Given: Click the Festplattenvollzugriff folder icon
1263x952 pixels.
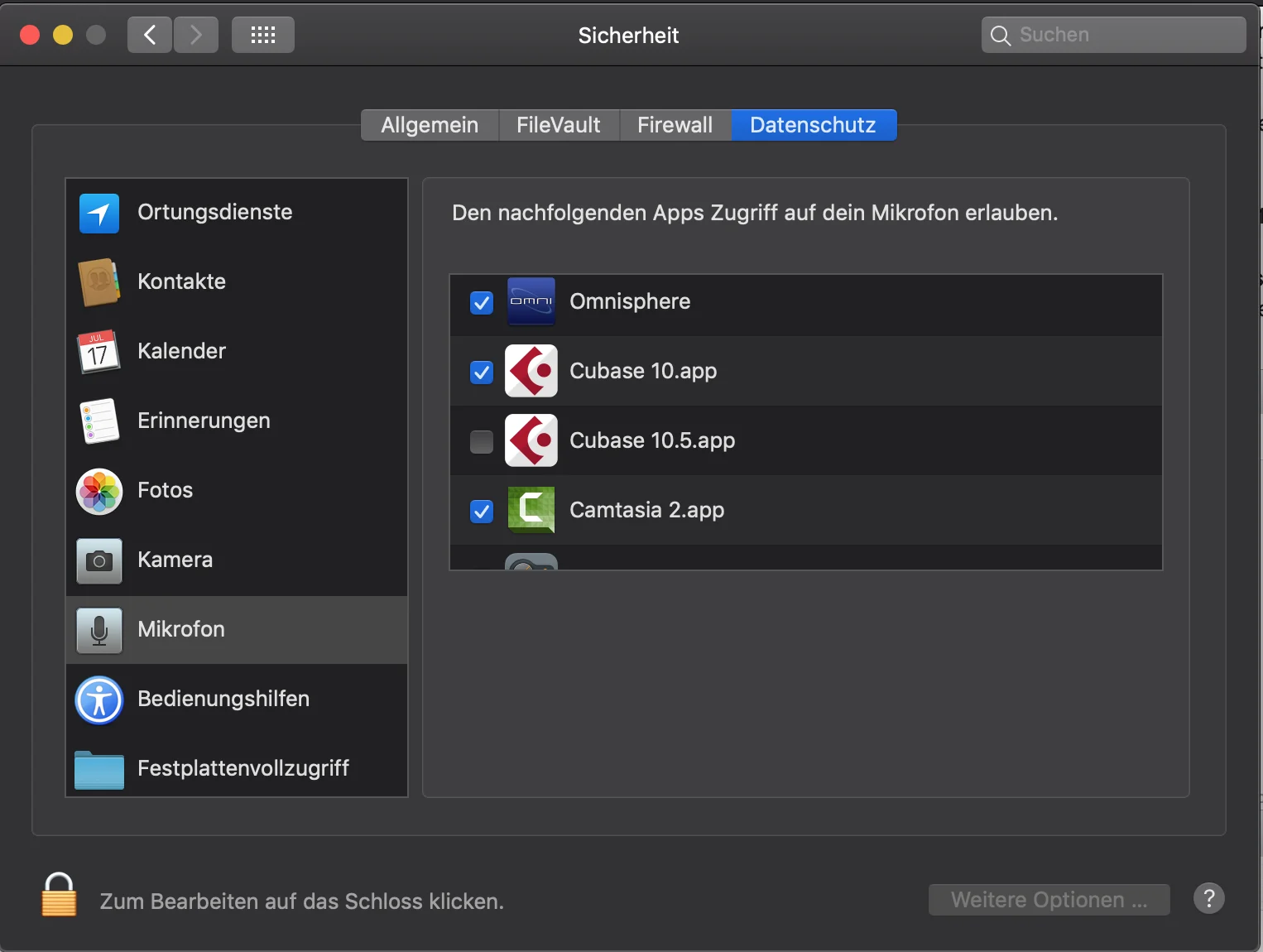Looking at the screenshot, I should click(x=99, y=770).
